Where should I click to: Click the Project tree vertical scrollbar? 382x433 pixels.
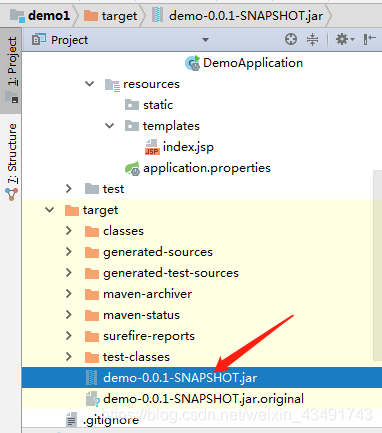(x=377, y=265)
